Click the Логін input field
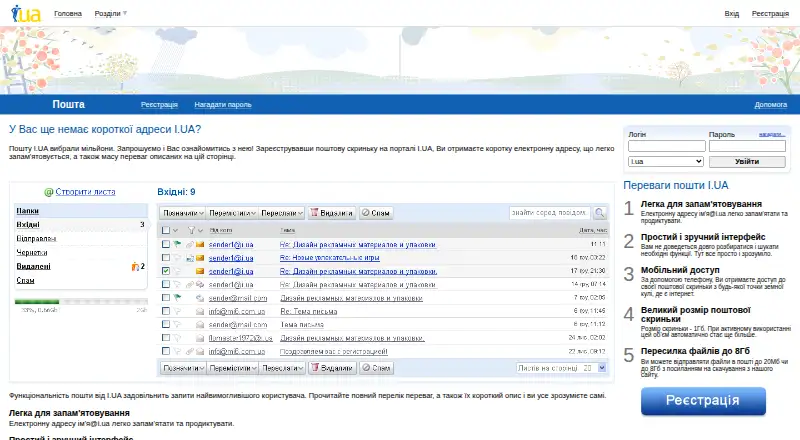Image resolution: width=800 pixels, height=440 pixels. tap(666, 146)
